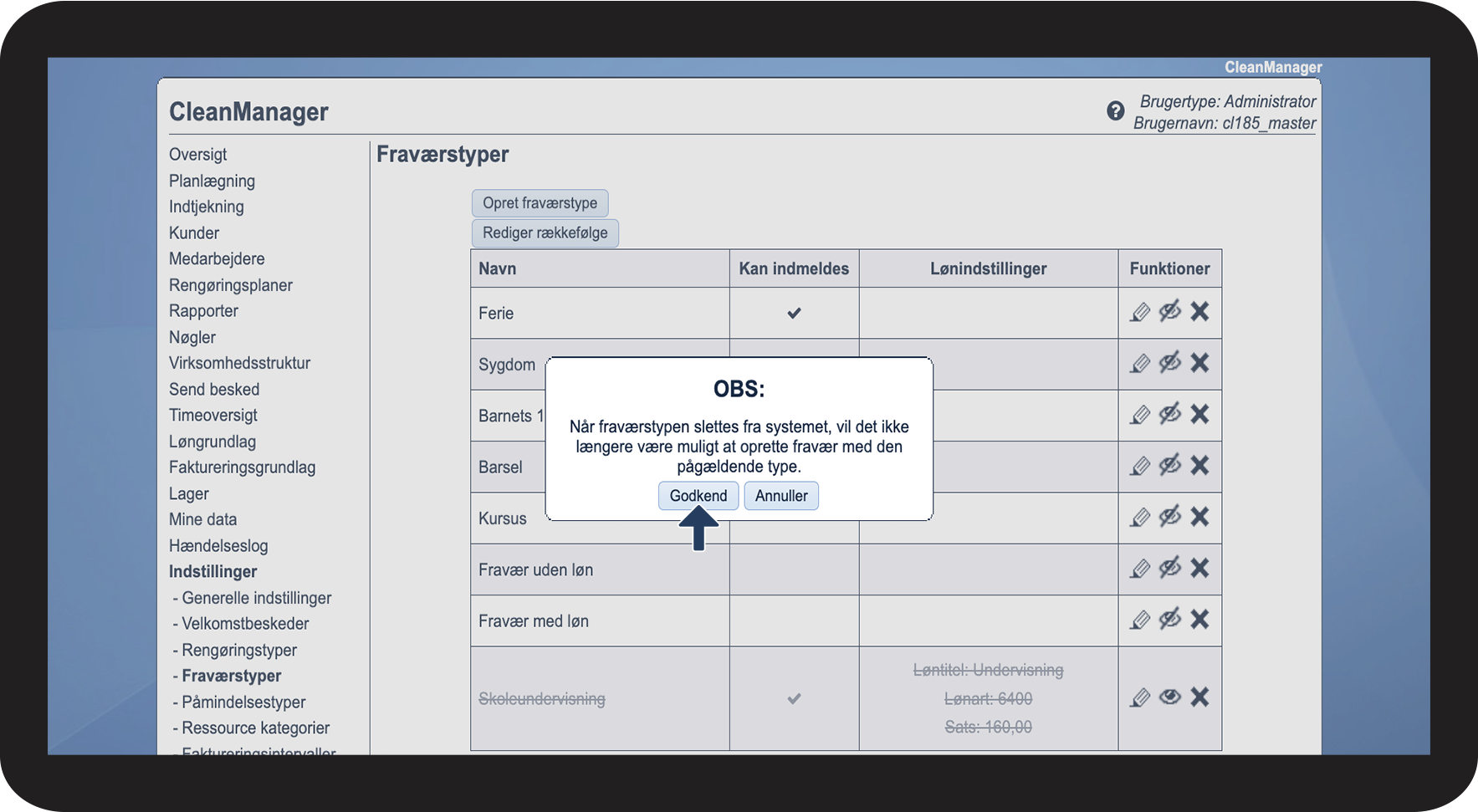Go to Rengøringsplaner in the sidebar
This screenshot has width=1478, height=812.
[231, 286]
